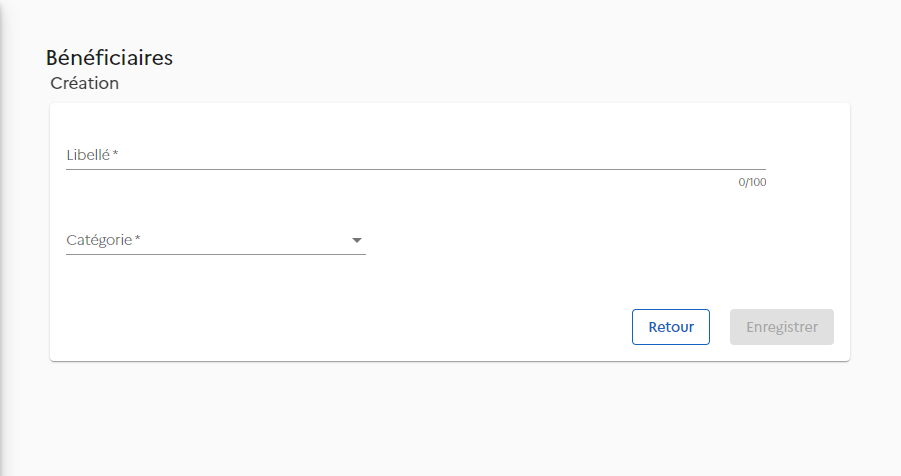Select the Catégorie label text
Viewport: 901px width, 476px height.
tap(99, 240)
